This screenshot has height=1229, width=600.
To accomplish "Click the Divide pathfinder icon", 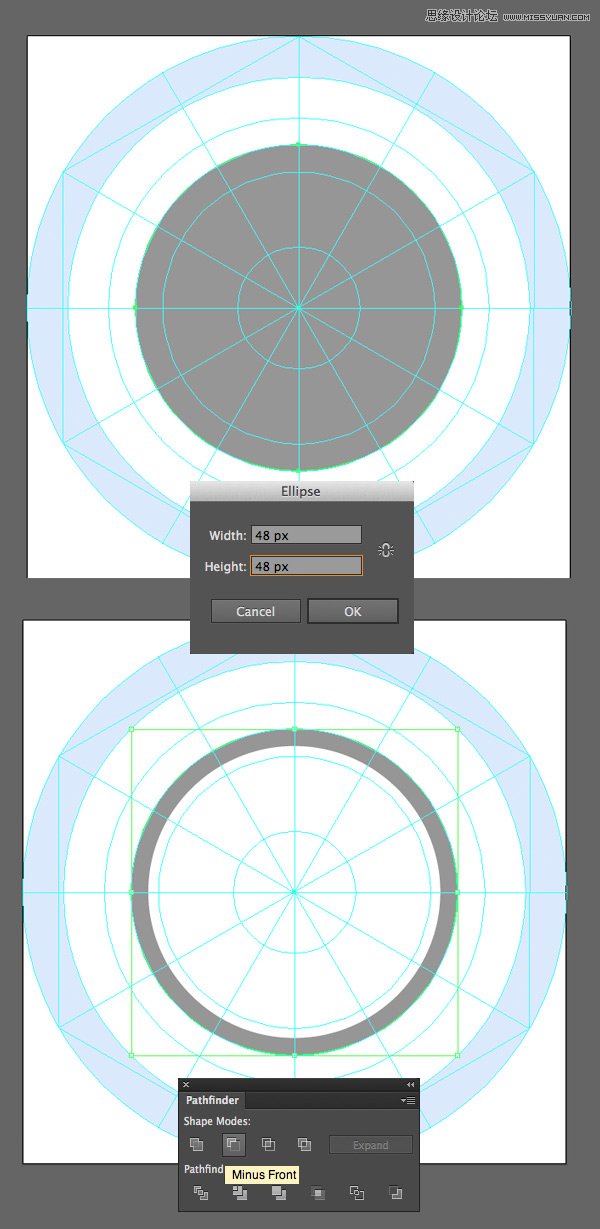I will point(201,1192).
